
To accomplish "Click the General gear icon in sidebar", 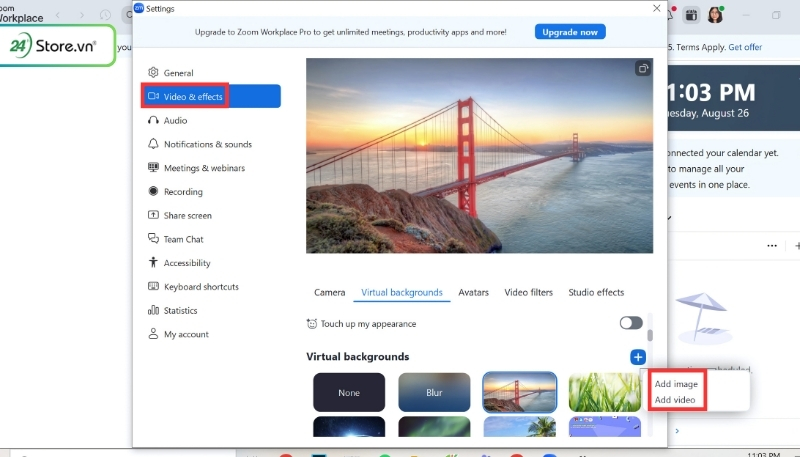I will (153, 73).
